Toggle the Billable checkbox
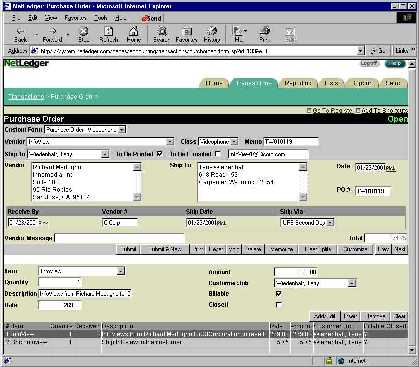This screenshot has width=419, height=367. coord(279,294)
